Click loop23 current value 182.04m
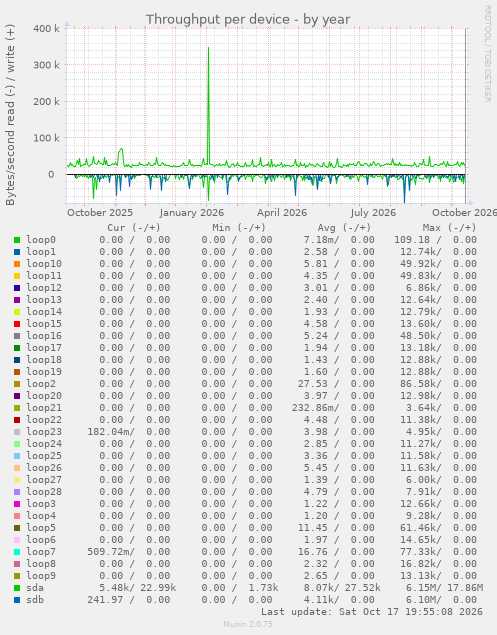The image size is (497, 635). pos(111,432)
